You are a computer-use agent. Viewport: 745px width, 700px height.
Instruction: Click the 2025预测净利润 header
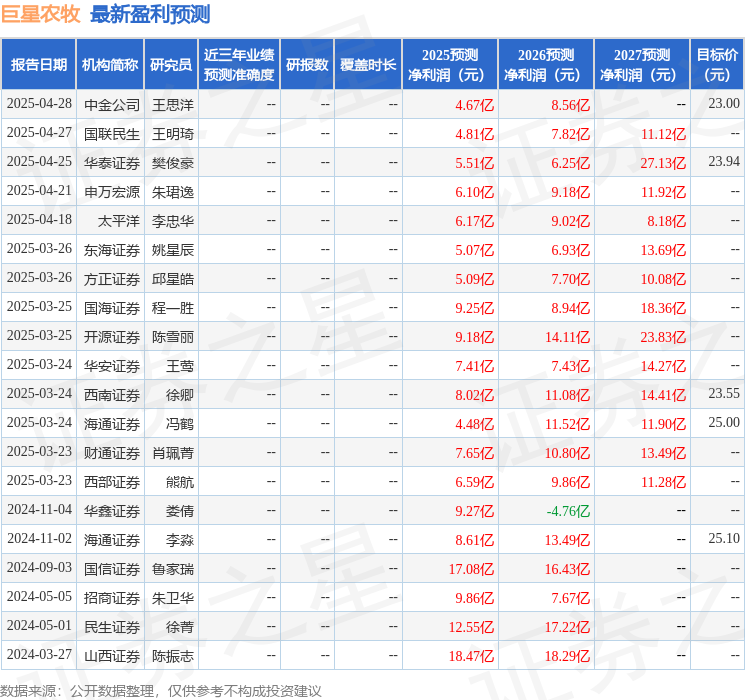[450, 65]
